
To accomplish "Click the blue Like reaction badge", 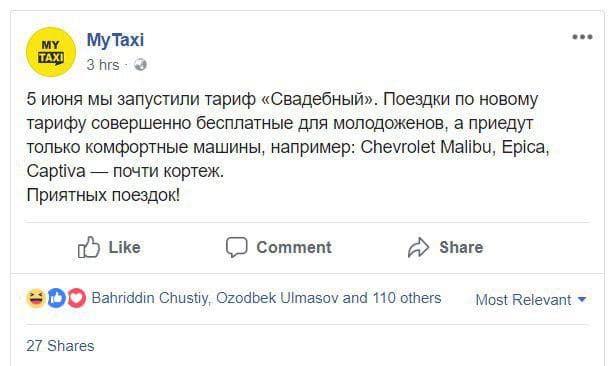I will click(x=57, y=298).
